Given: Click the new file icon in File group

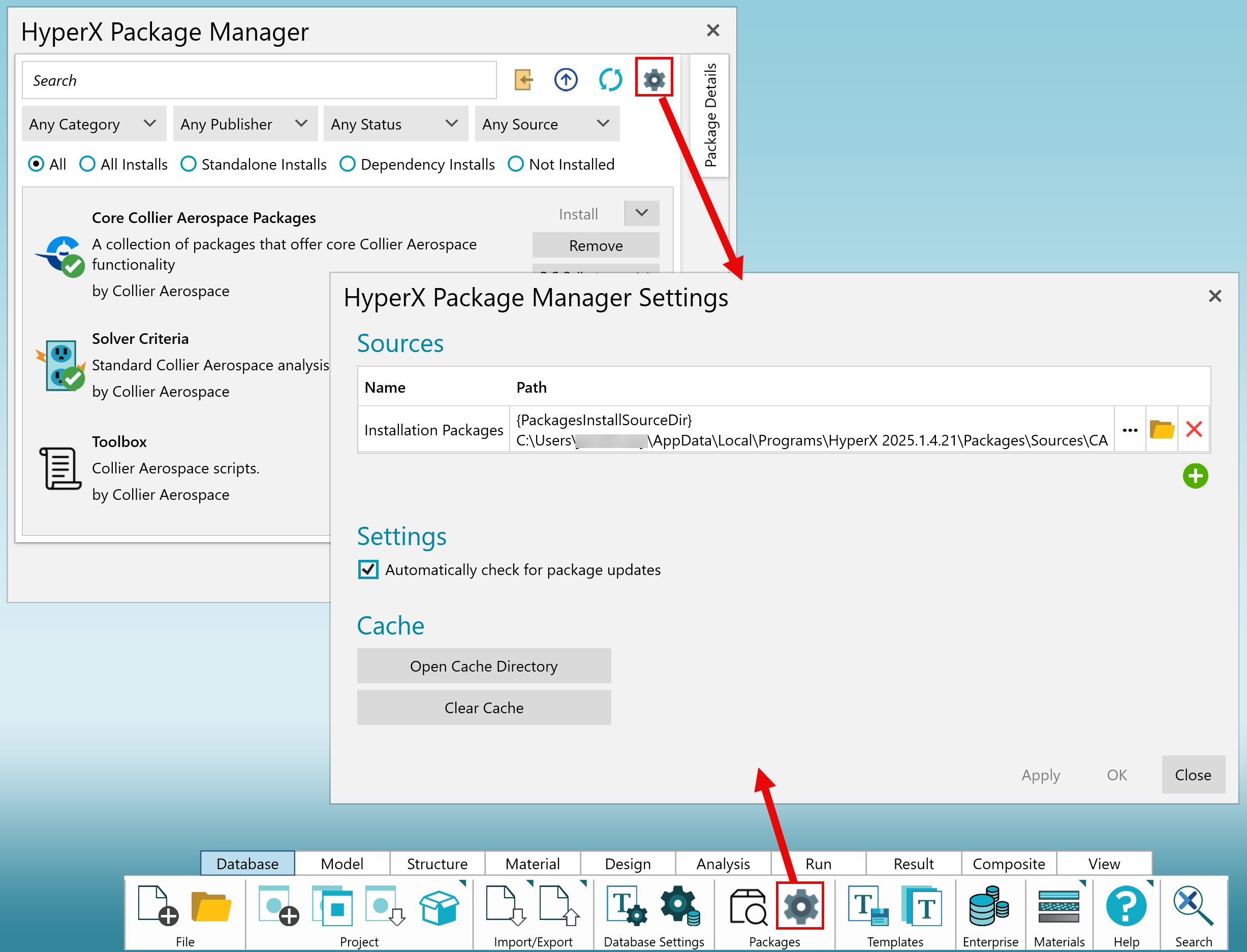Looking at the screenshot, I should point(157,906).
